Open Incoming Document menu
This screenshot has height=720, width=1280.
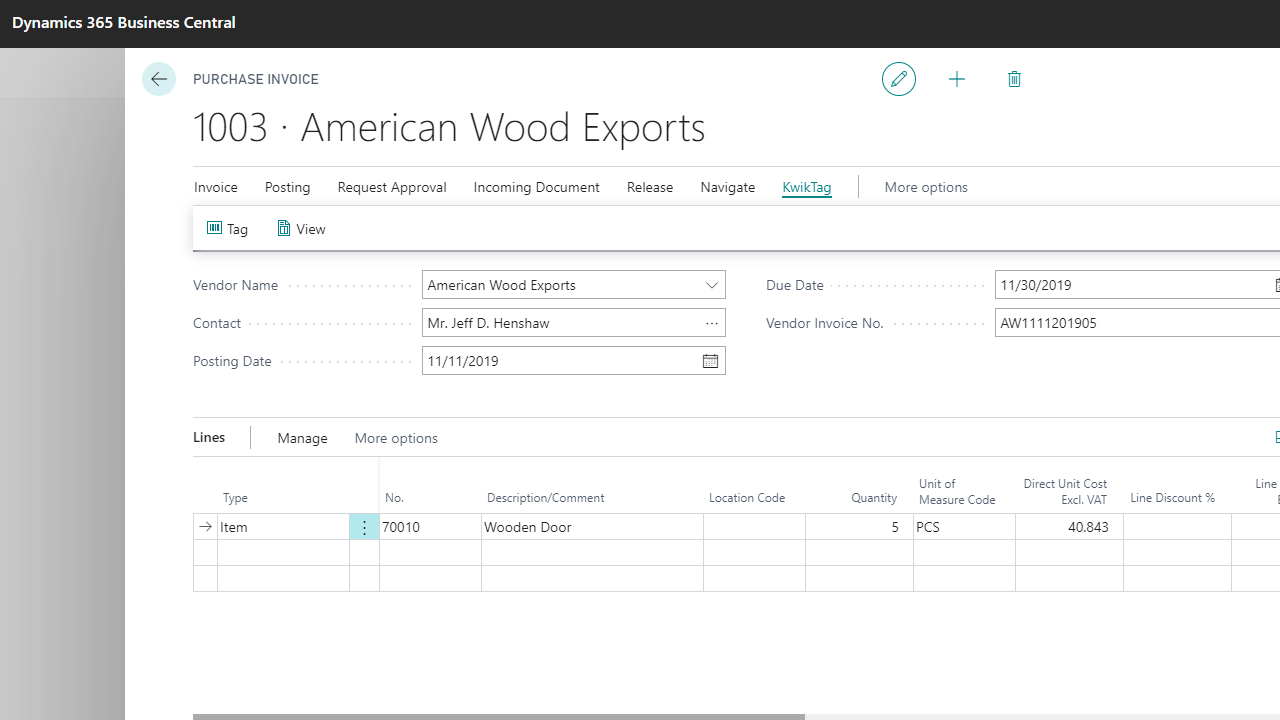[537, 187]
